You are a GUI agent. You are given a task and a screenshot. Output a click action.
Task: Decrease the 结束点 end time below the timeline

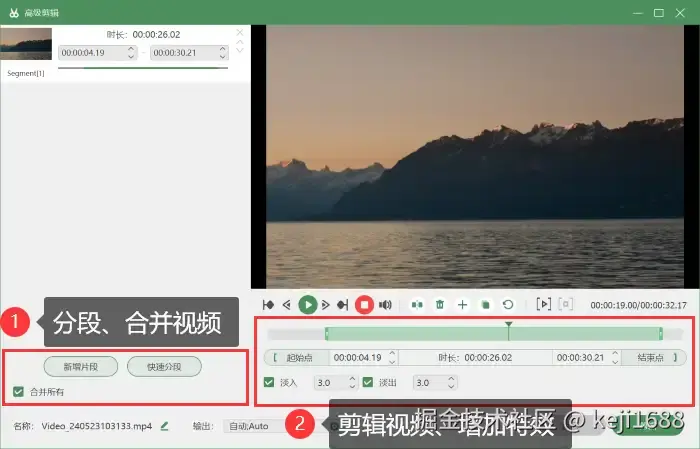(615, 361)
